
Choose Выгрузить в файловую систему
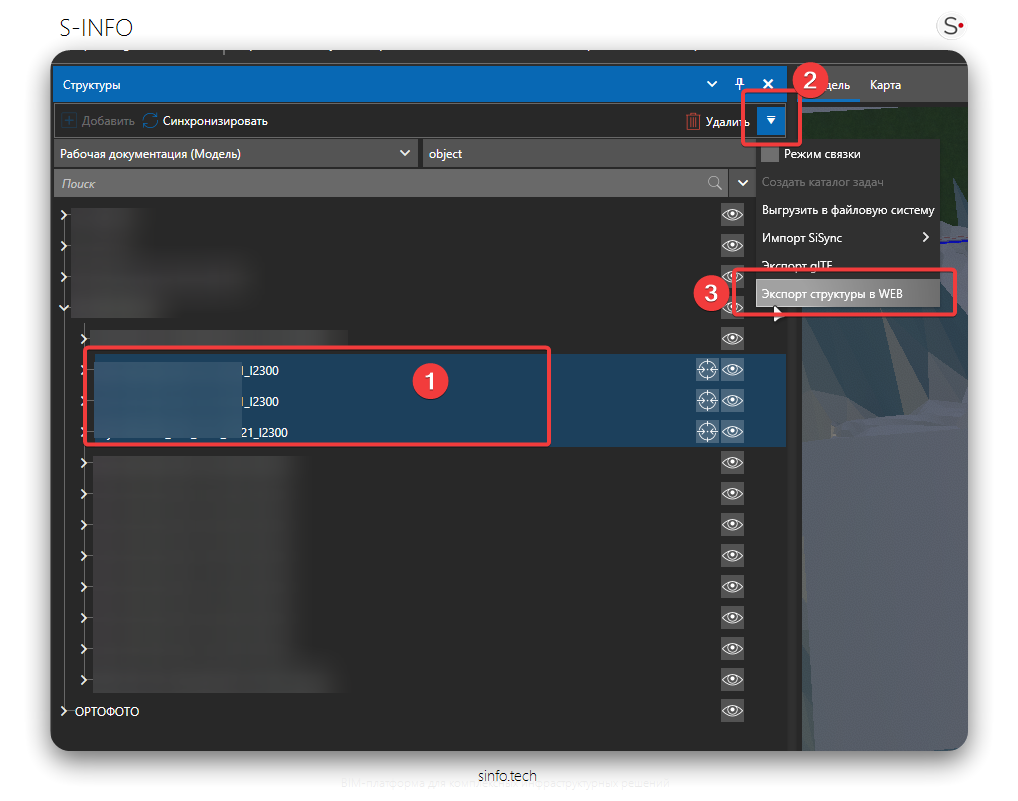click(x=847, y=210)
